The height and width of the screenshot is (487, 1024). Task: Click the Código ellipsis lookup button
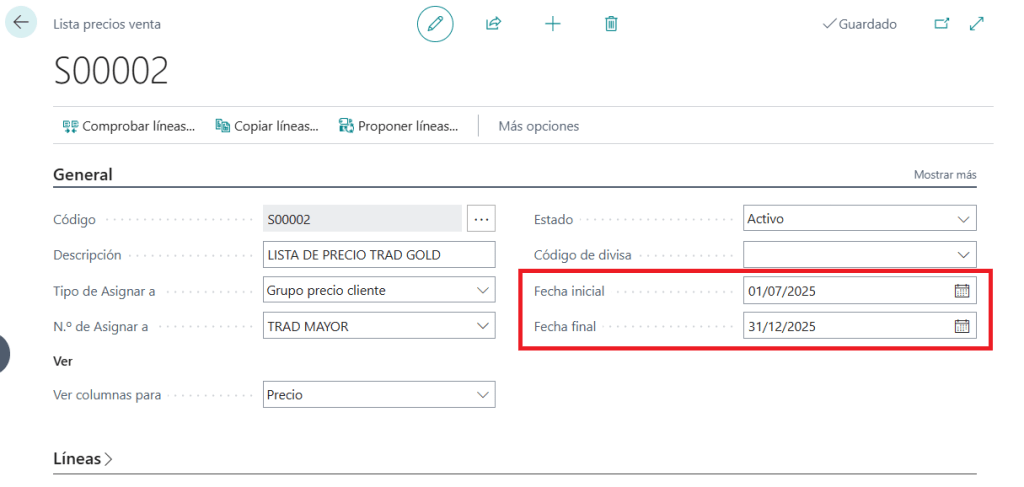pyautogui.click(x=481, y=218)
